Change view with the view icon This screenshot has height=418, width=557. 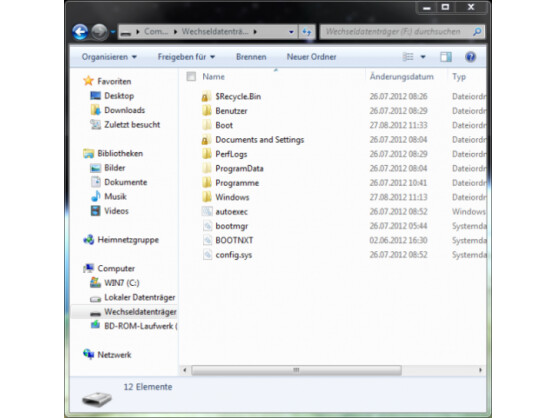tap(407, 57)
